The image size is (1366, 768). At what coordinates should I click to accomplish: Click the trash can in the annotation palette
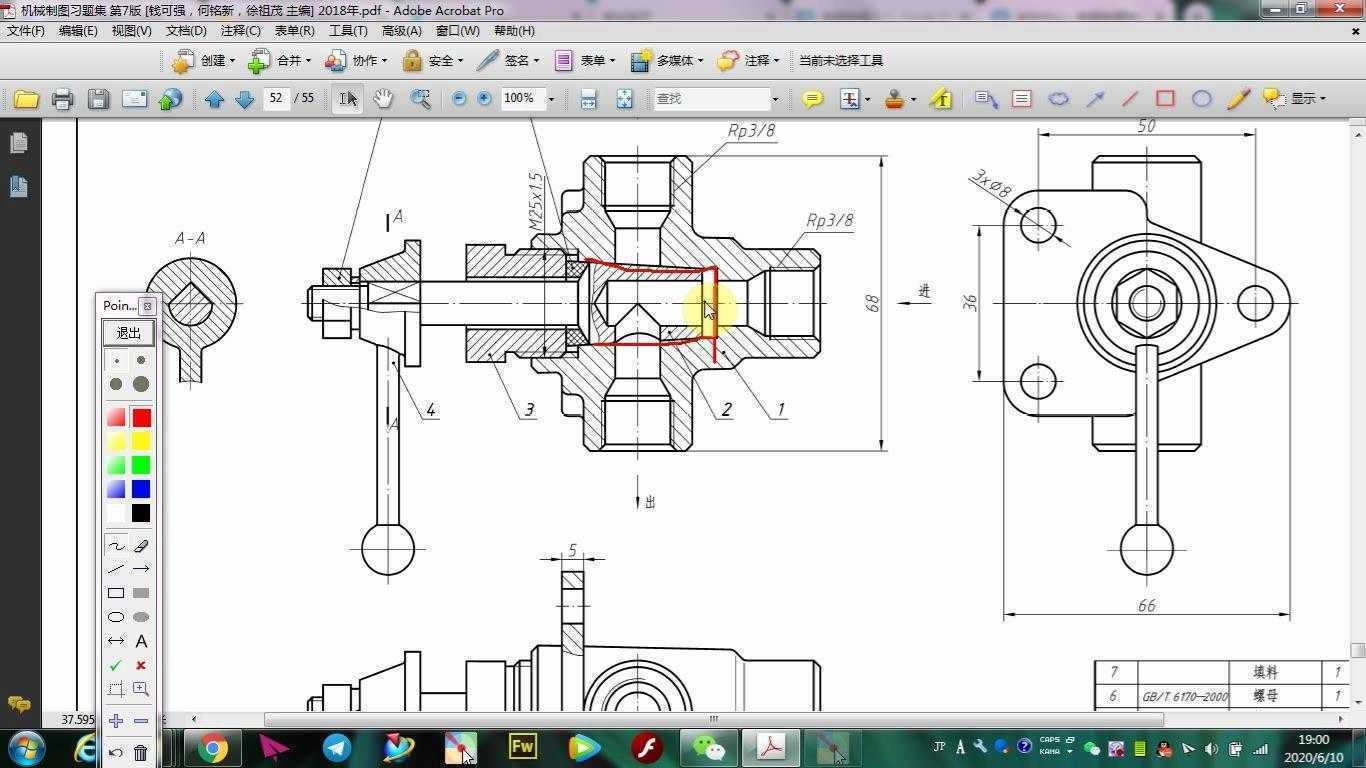point(141,752)
